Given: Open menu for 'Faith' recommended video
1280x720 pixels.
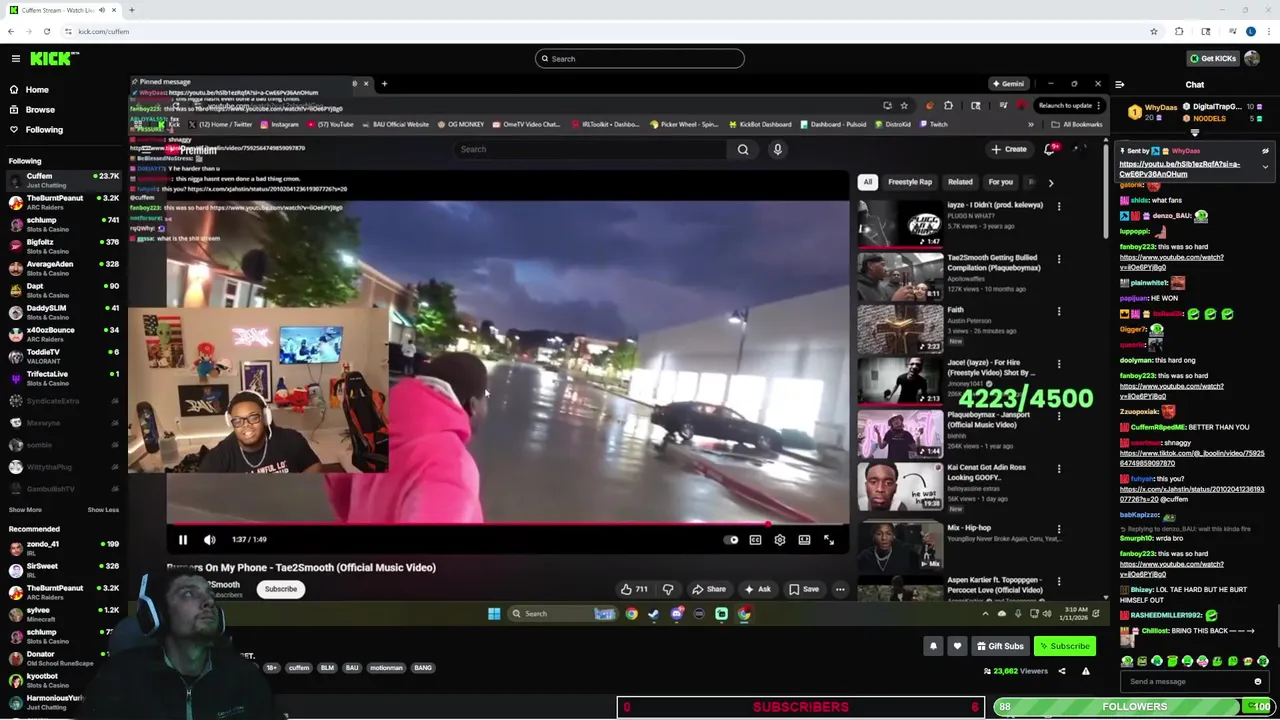Looking at the screenshot, I should click(1059, 312).
